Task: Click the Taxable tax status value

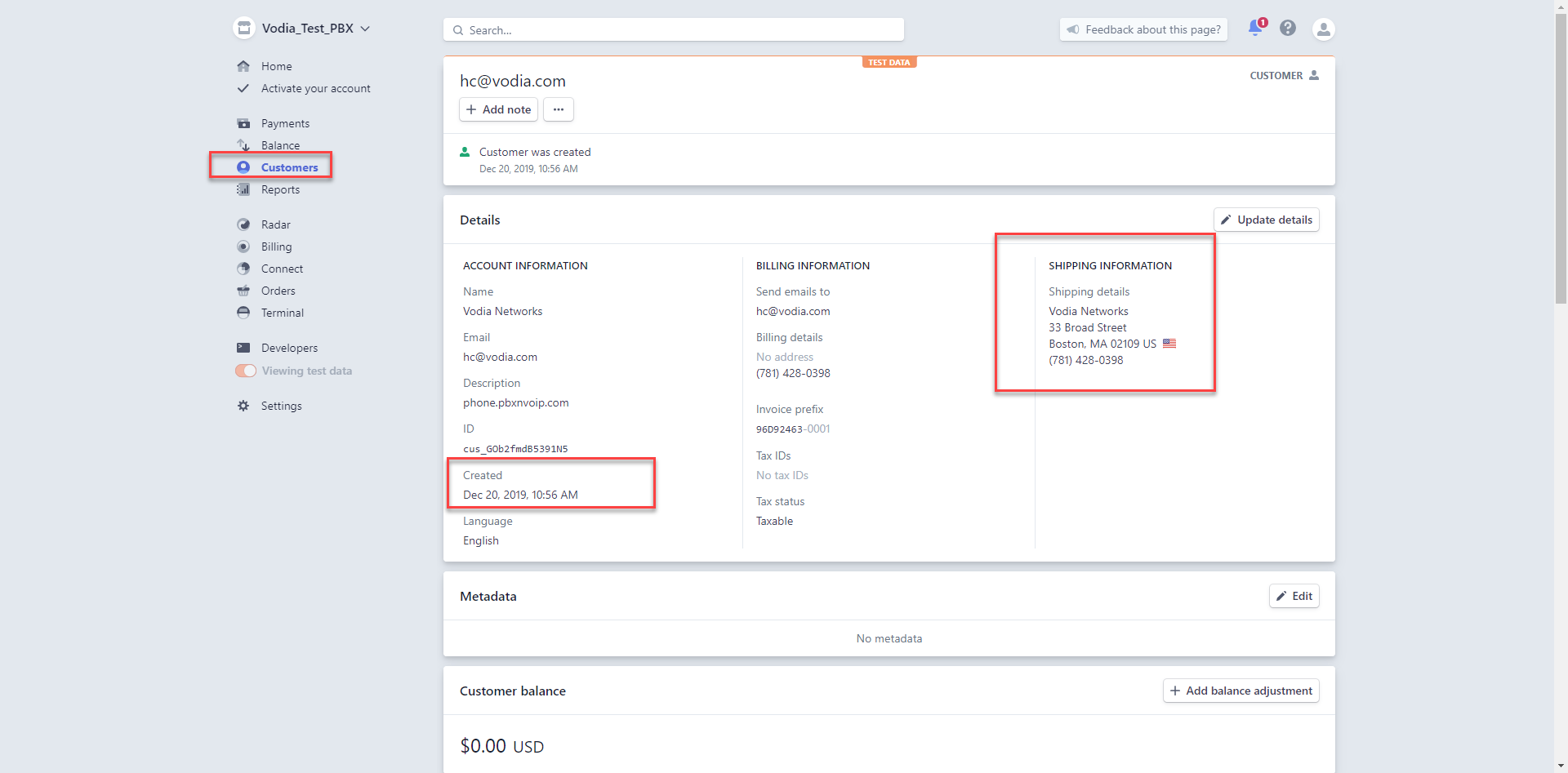Action: 774,521
